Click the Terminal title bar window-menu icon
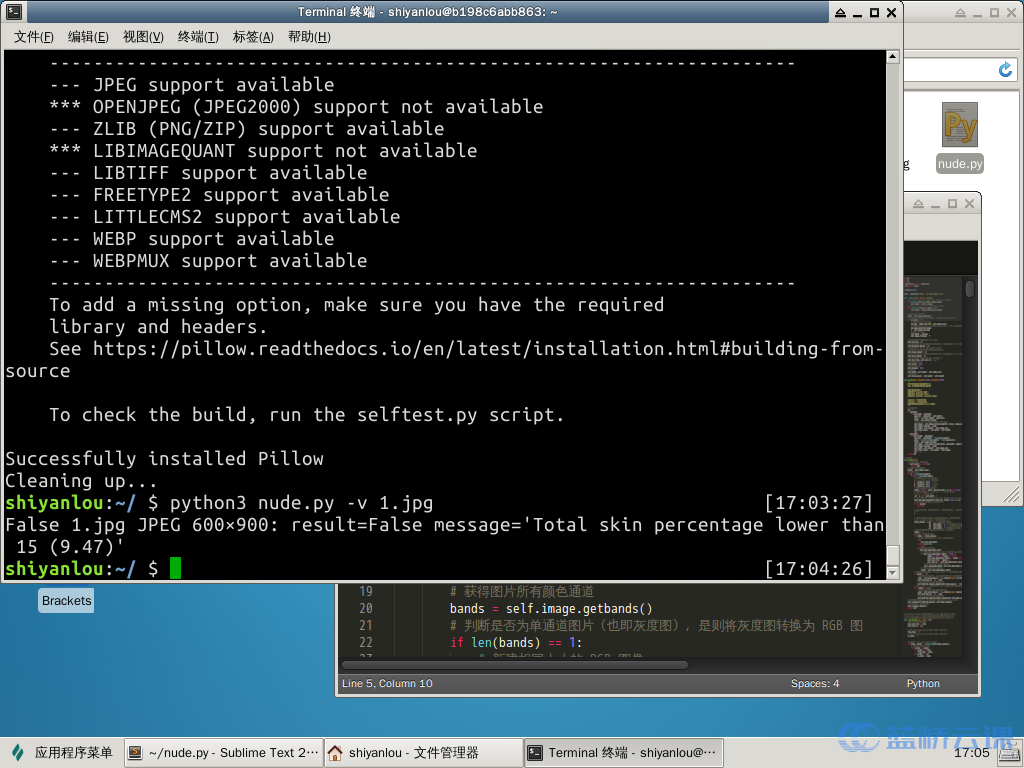 pos(13,12)
